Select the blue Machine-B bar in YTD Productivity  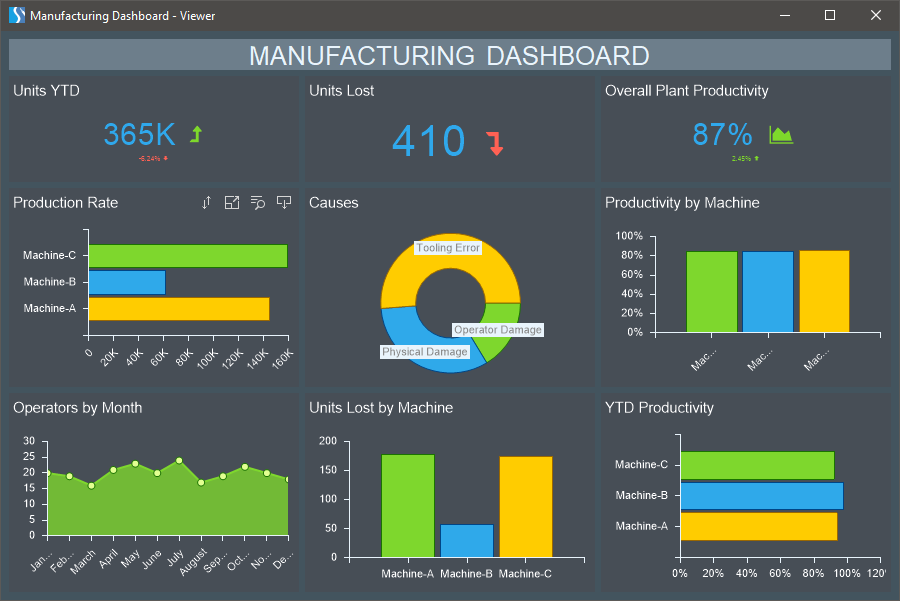pyautogui.click(x=761, y=496)
